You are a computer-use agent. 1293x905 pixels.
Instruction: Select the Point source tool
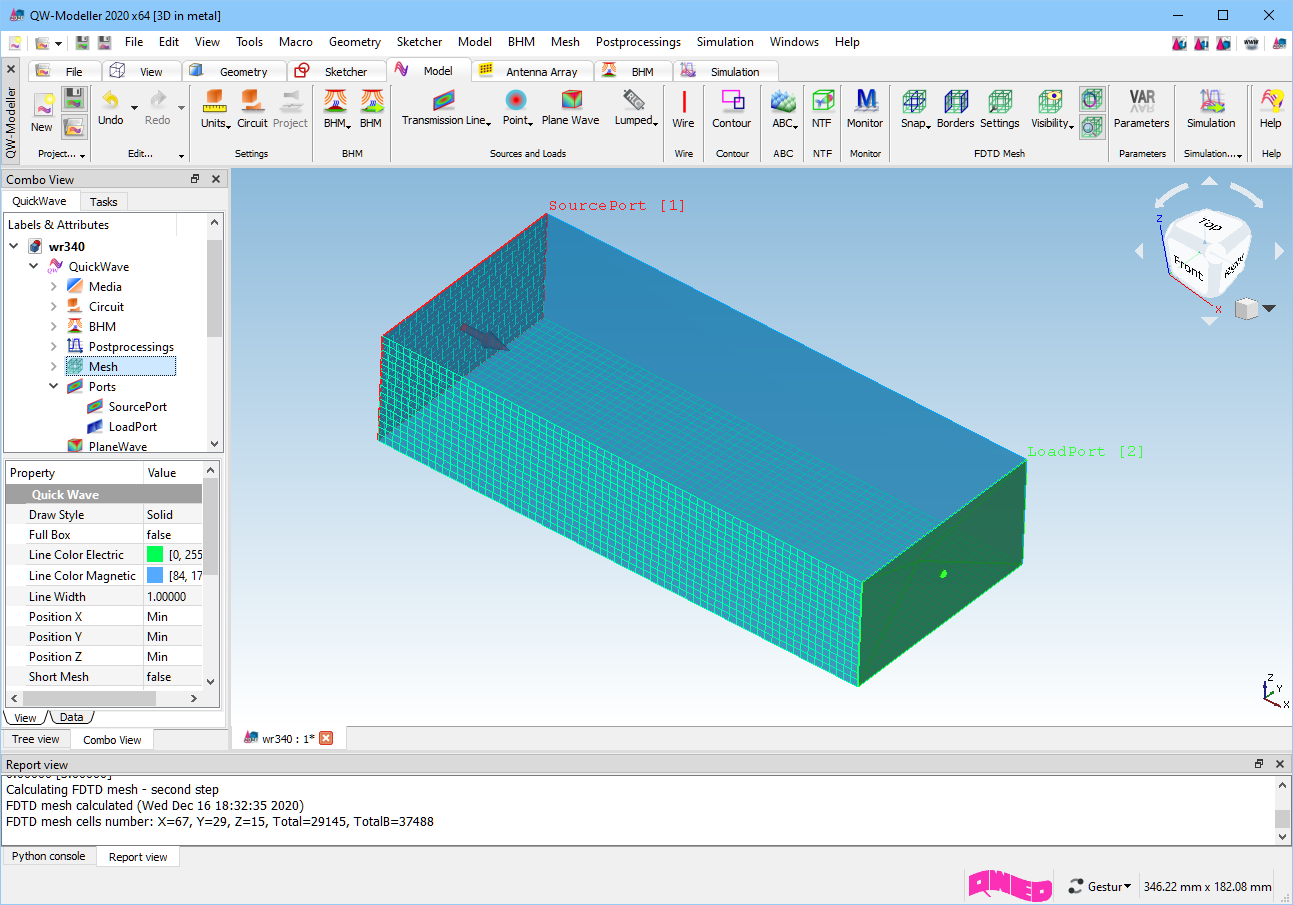coord(515,108)
